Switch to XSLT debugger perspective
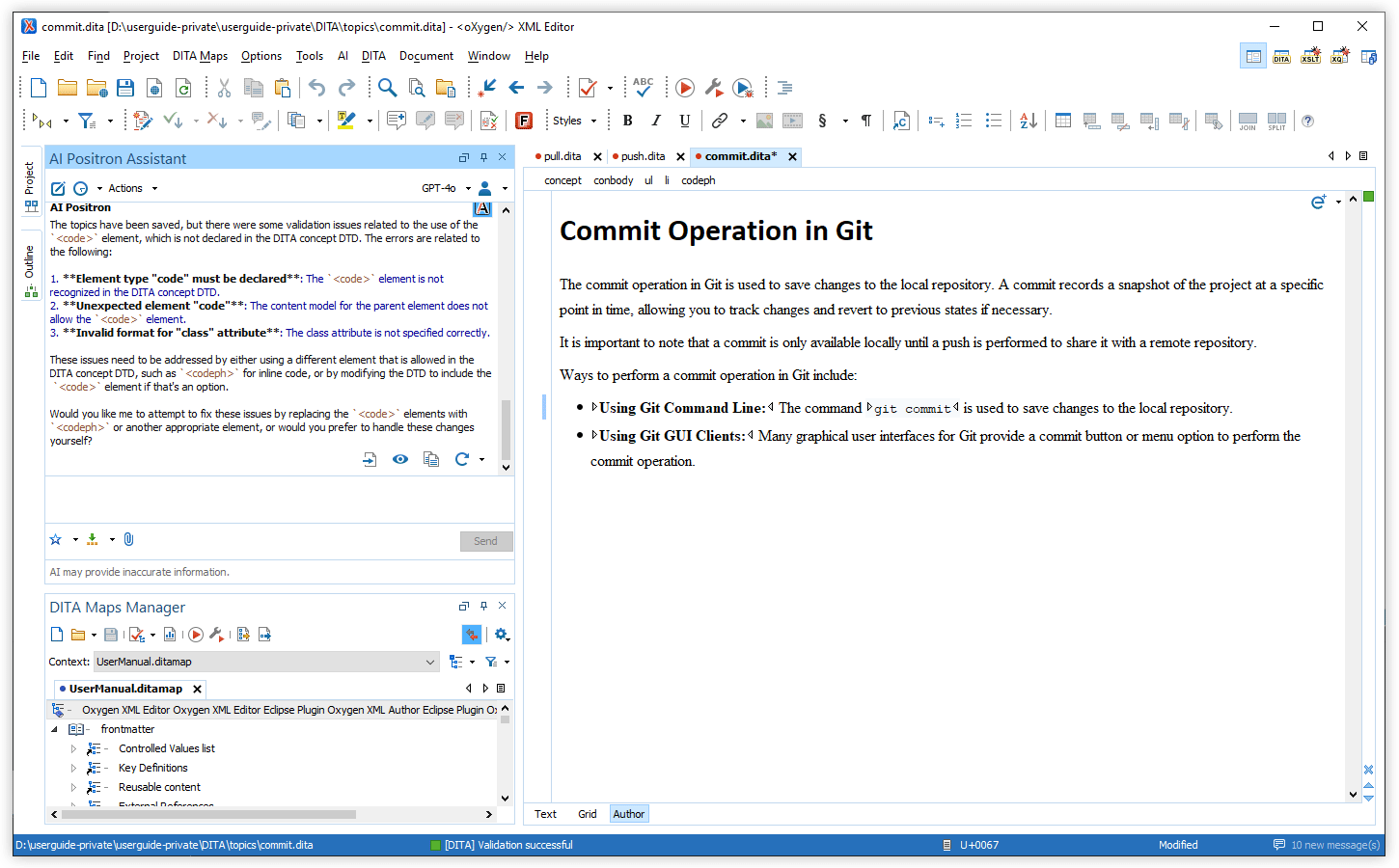The width and height of the screenshot is (1399, 868). pos(1310,56)
